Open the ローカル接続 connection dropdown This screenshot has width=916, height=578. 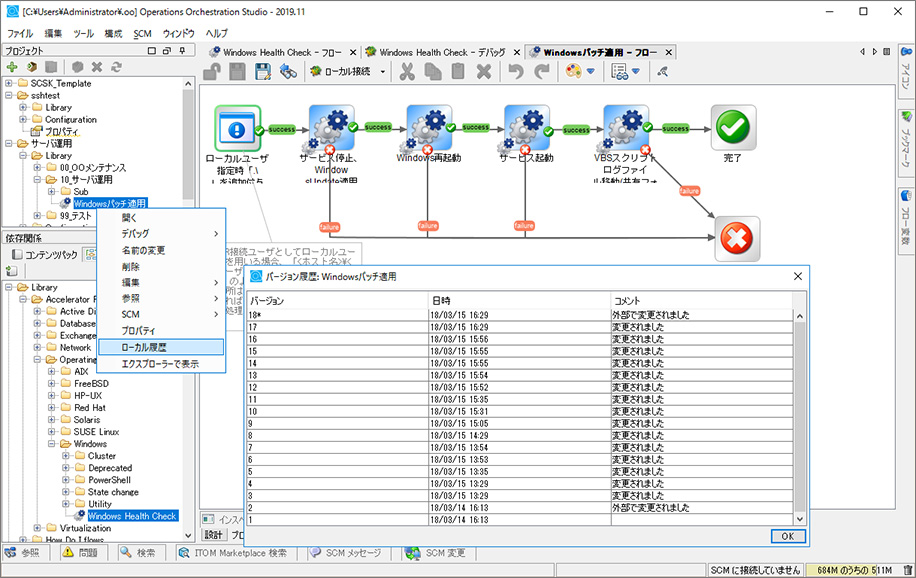pos(346,71)
